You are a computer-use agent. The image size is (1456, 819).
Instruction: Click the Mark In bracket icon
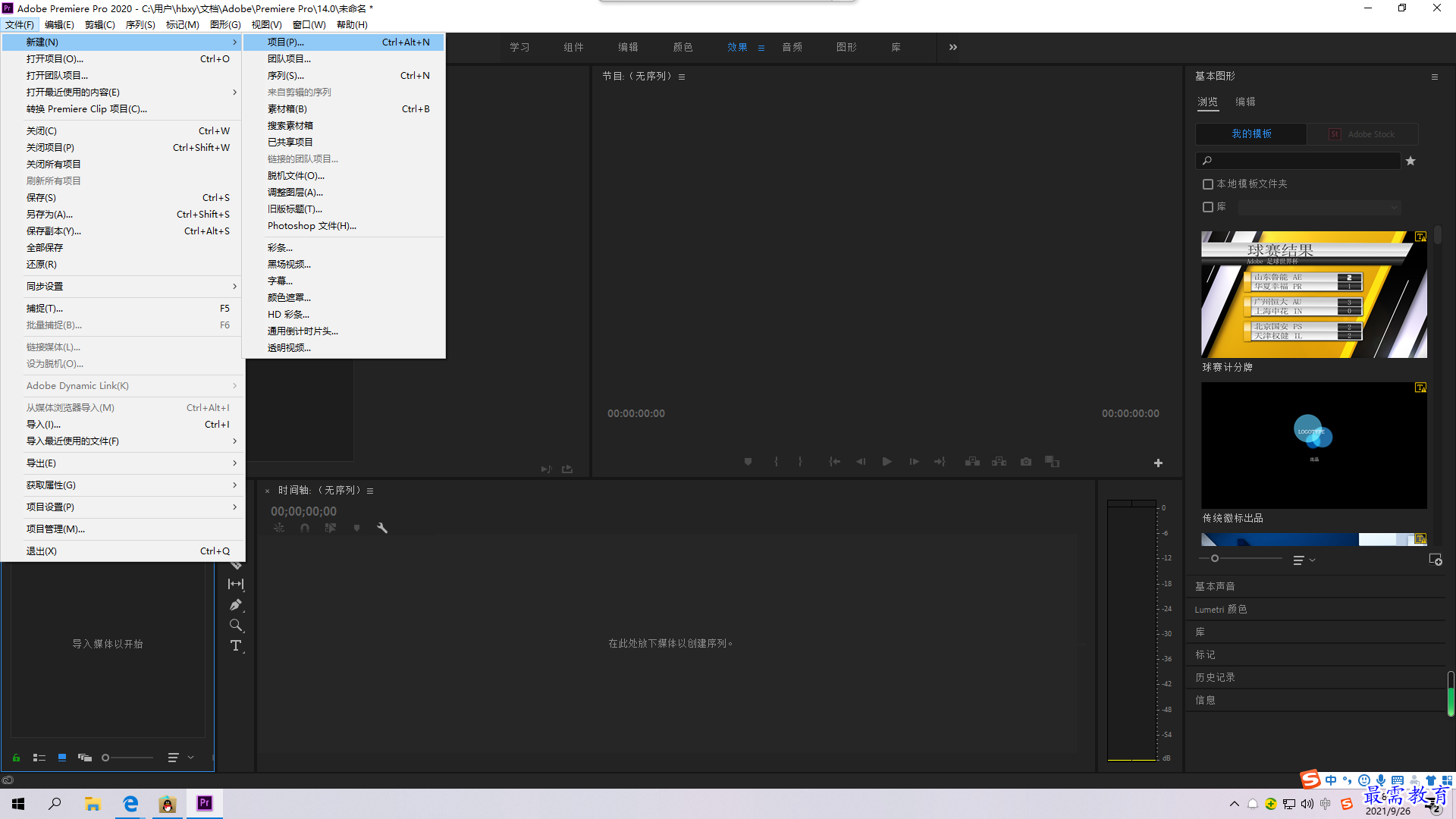coord(776,461)
